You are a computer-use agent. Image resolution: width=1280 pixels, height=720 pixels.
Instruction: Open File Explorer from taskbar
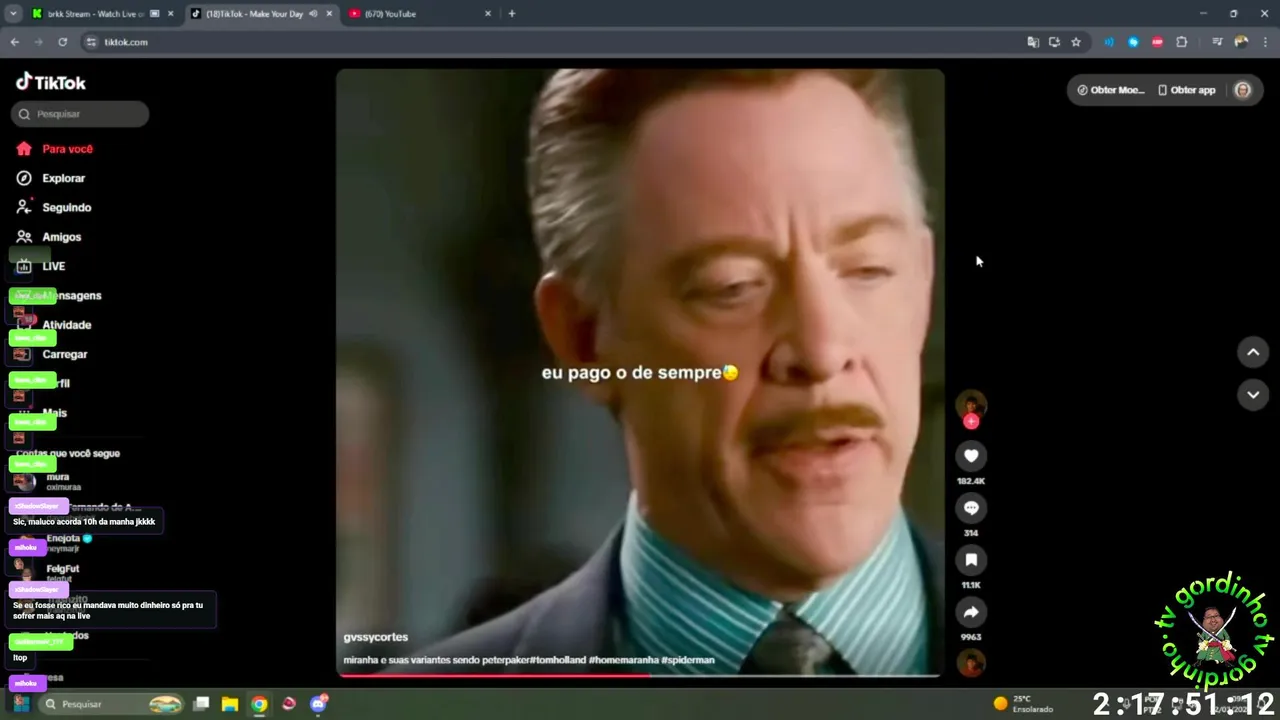pos(229,704)
